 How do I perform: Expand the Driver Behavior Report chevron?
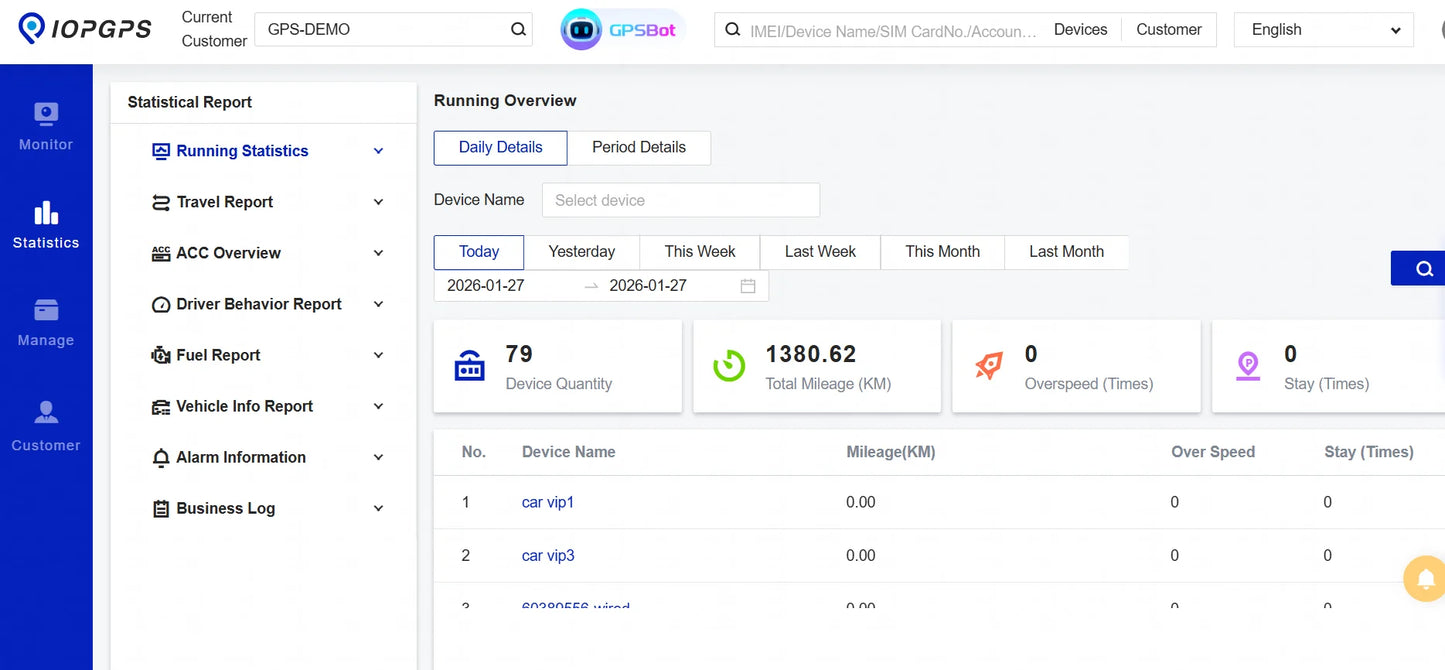click(378, 304)
